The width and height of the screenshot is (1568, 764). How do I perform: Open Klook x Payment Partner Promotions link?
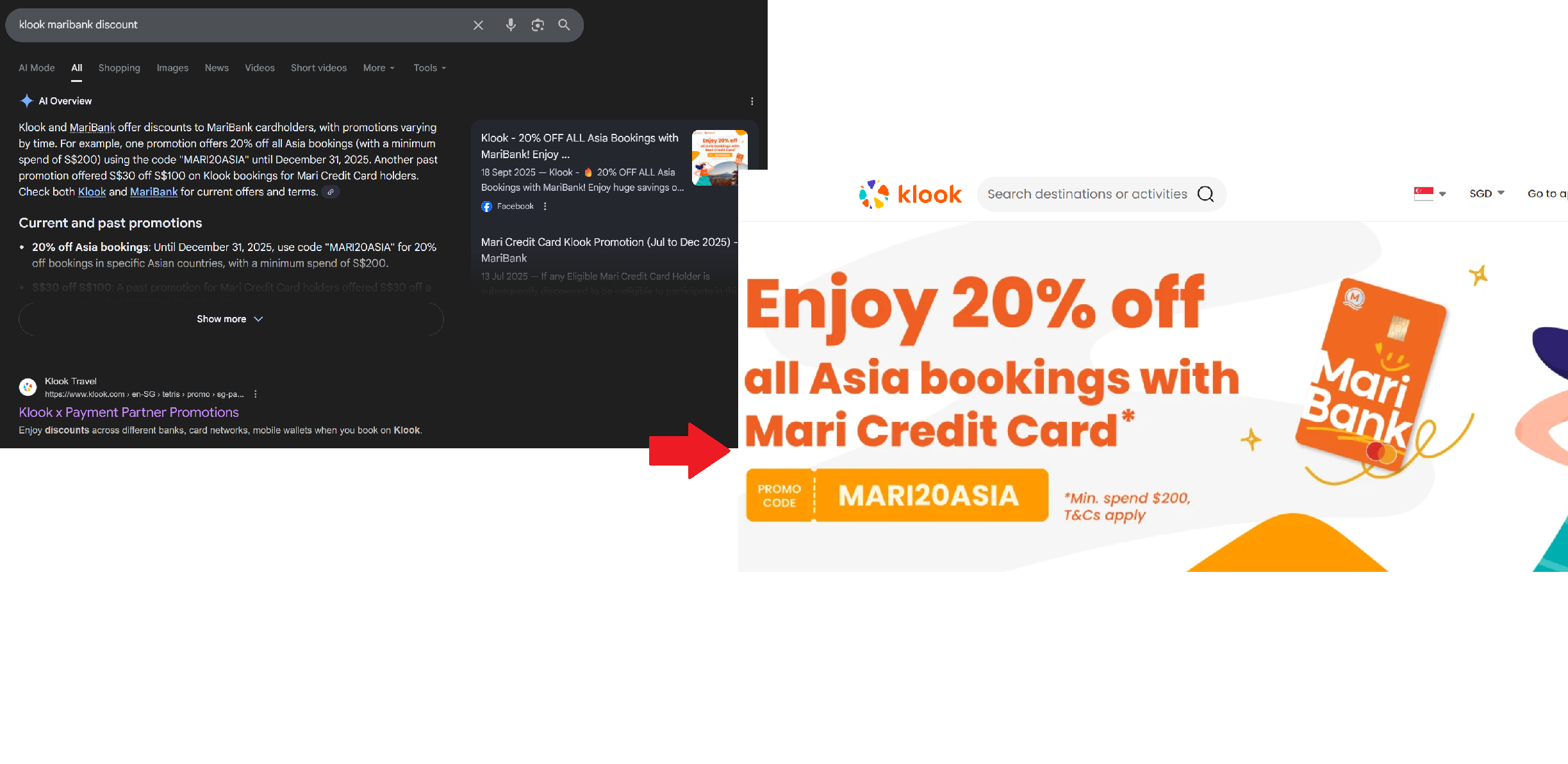(x=129, y=412)
